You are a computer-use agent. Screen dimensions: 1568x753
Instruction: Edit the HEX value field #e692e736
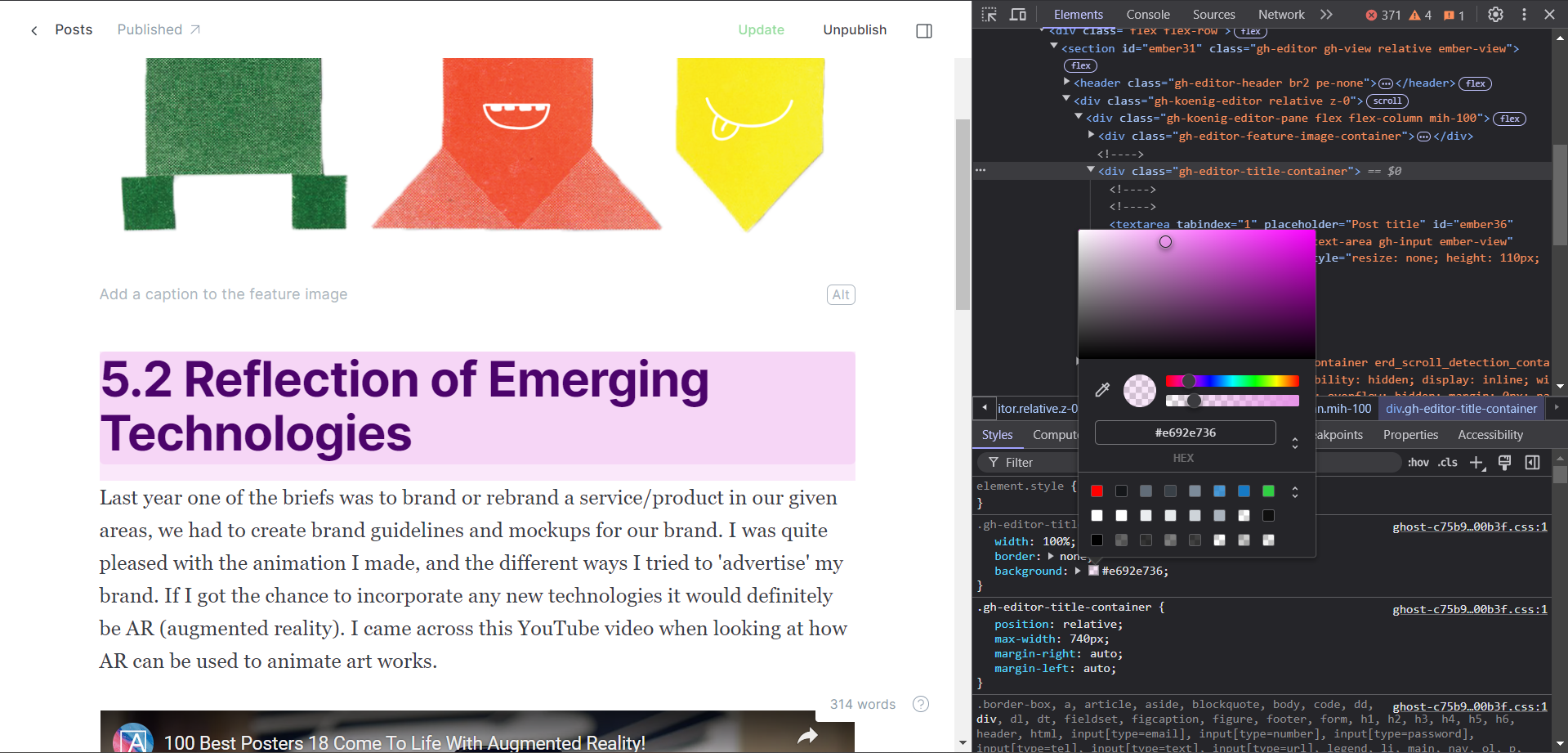pyautogui.click(x=1186, y=433)
